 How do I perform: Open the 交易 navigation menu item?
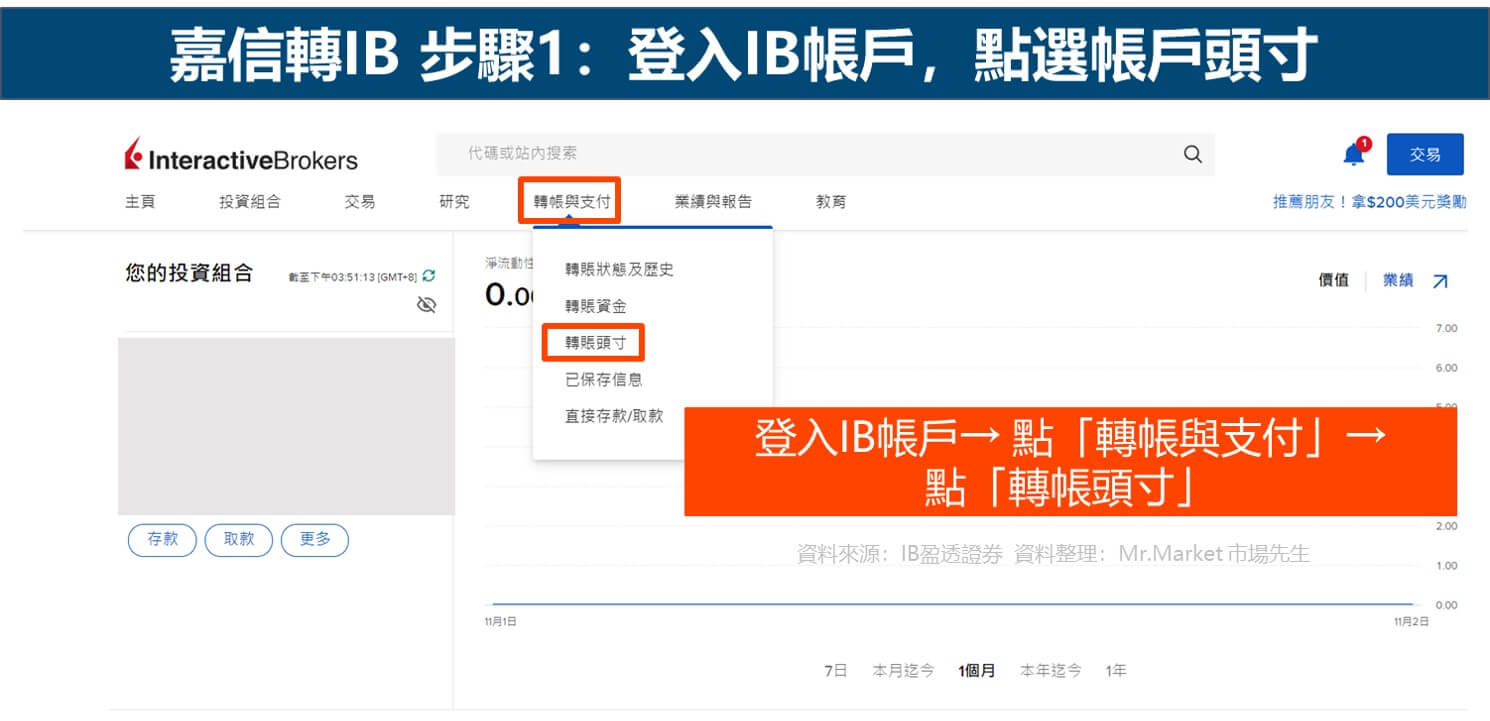pyautogui.click(x=360, y=202)
